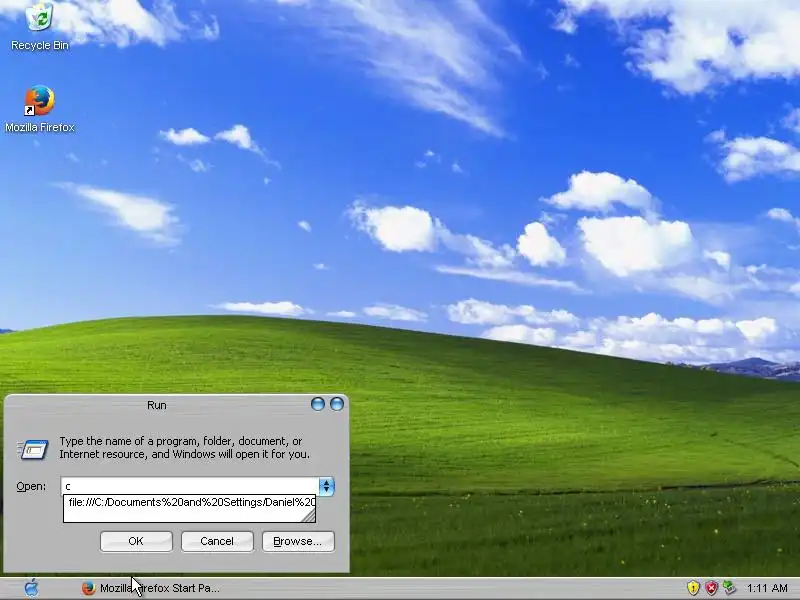Screen dimensions: 800x600
Task: Click the network connection tray icon
Action: click(730, 588)
